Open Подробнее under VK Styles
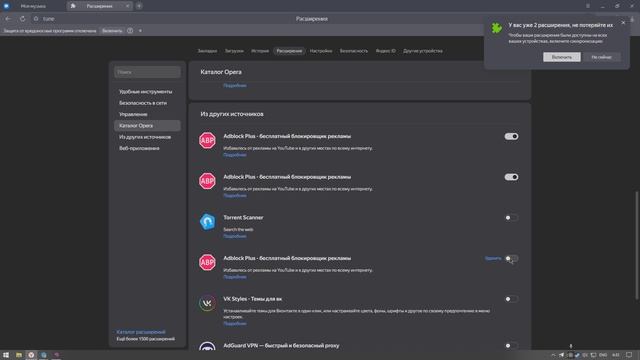 tap(235, 324)
